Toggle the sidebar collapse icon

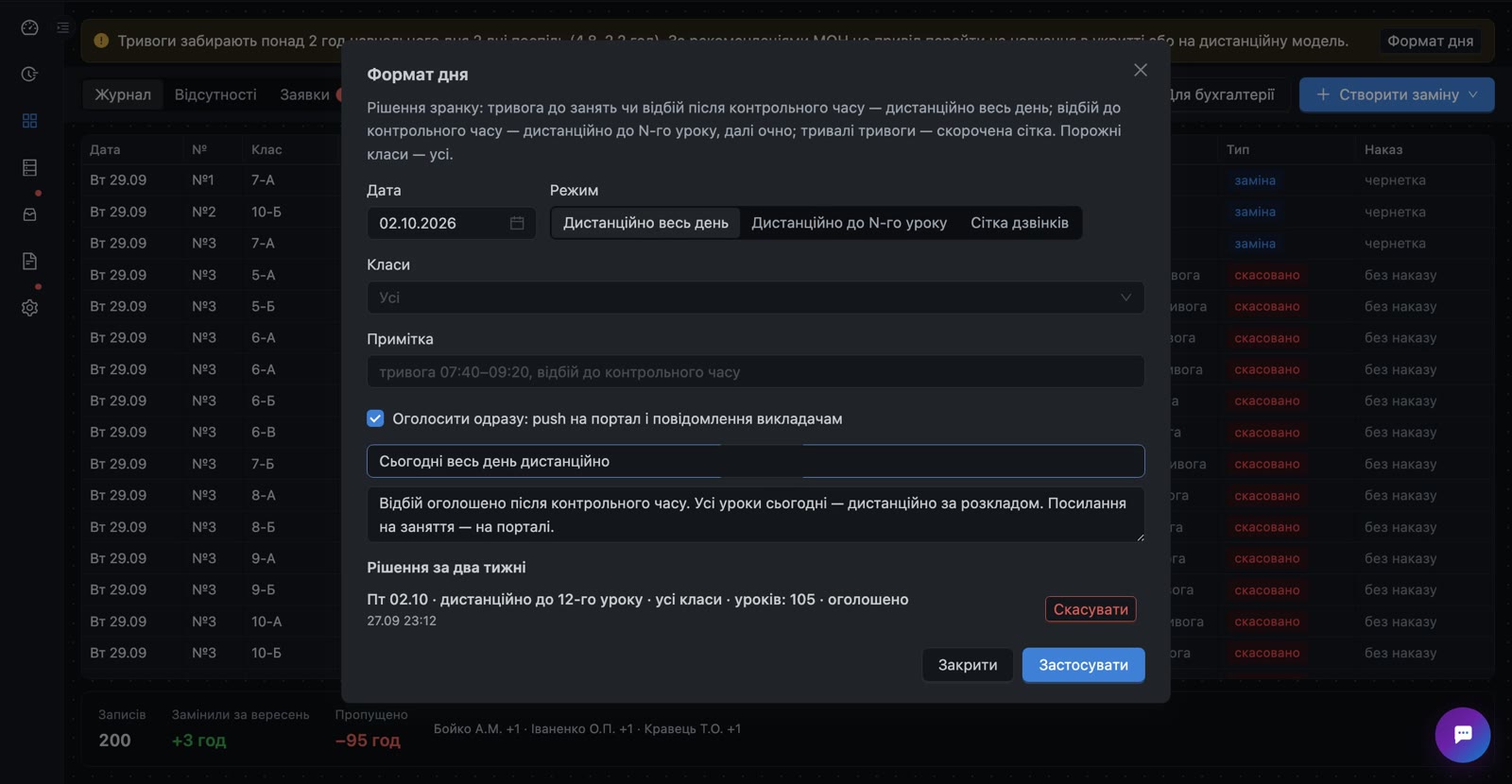[62, 27]
